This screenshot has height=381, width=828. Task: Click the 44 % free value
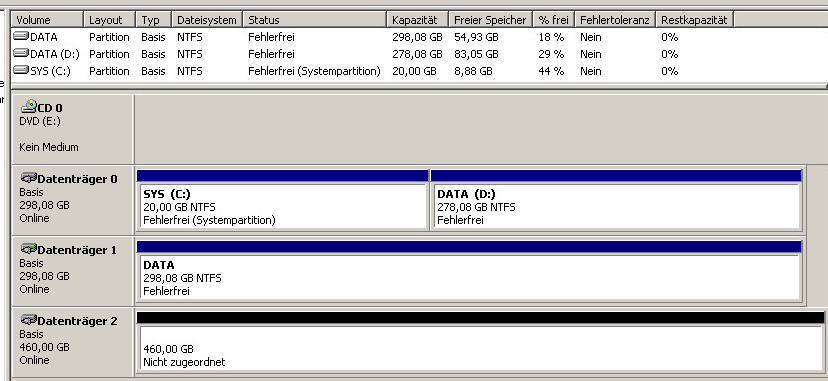(x=551, y=71)
